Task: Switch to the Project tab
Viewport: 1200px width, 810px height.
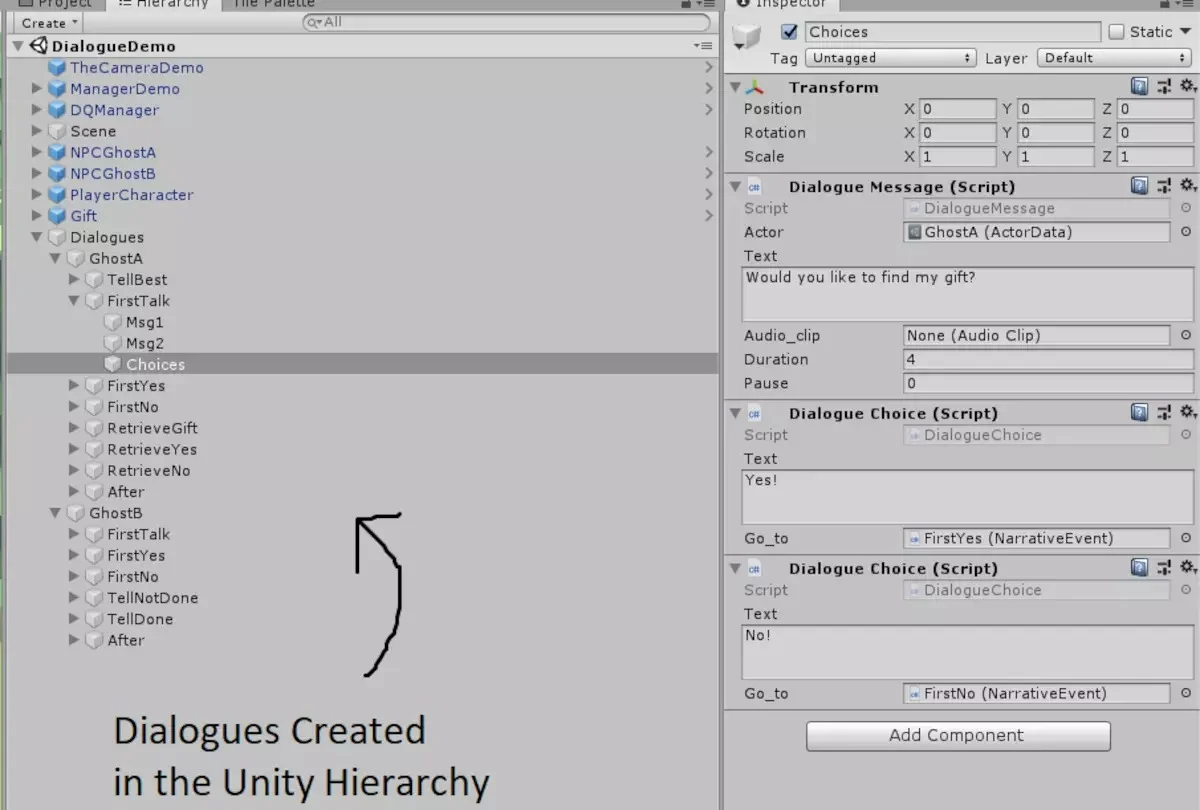Action: click(x=56, y=4)
